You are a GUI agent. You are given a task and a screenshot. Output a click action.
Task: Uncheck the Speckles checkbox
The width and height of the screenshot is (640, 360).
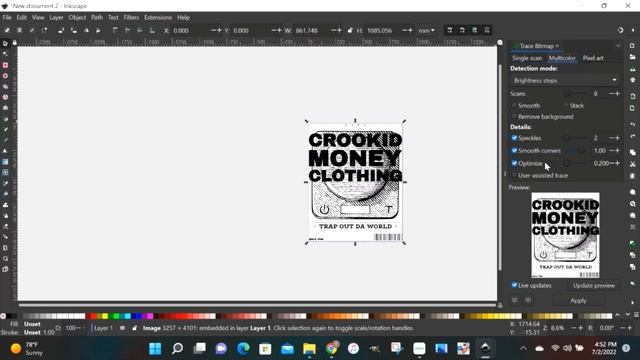pos(514,138)
